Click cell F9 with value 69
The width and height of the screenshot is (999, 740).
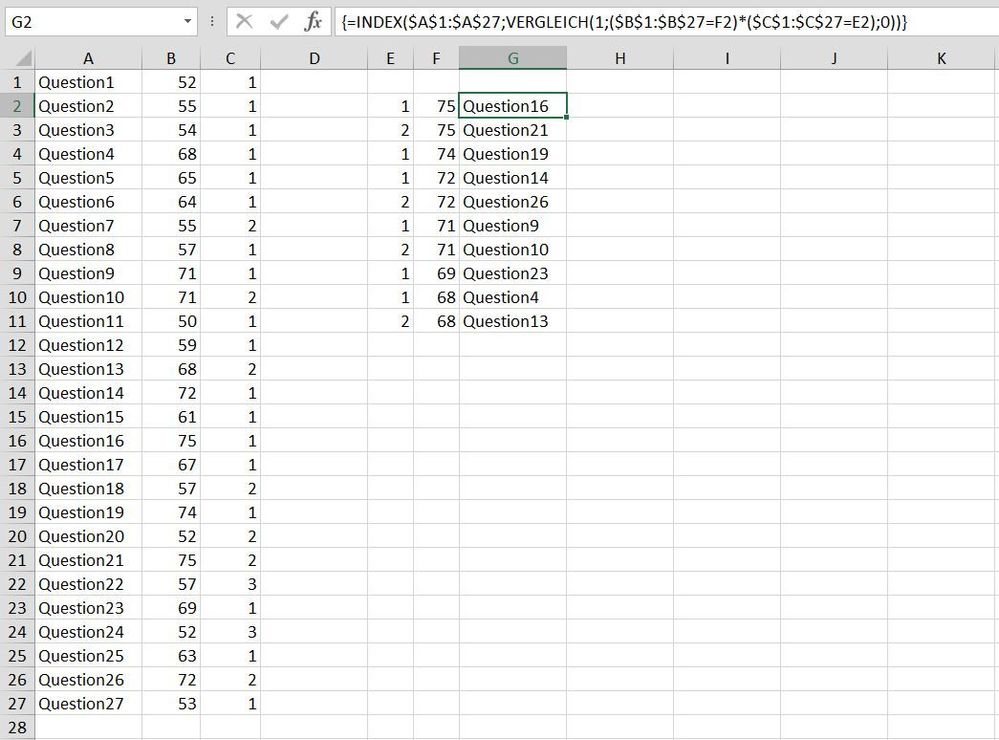click(x=436, y=273)
